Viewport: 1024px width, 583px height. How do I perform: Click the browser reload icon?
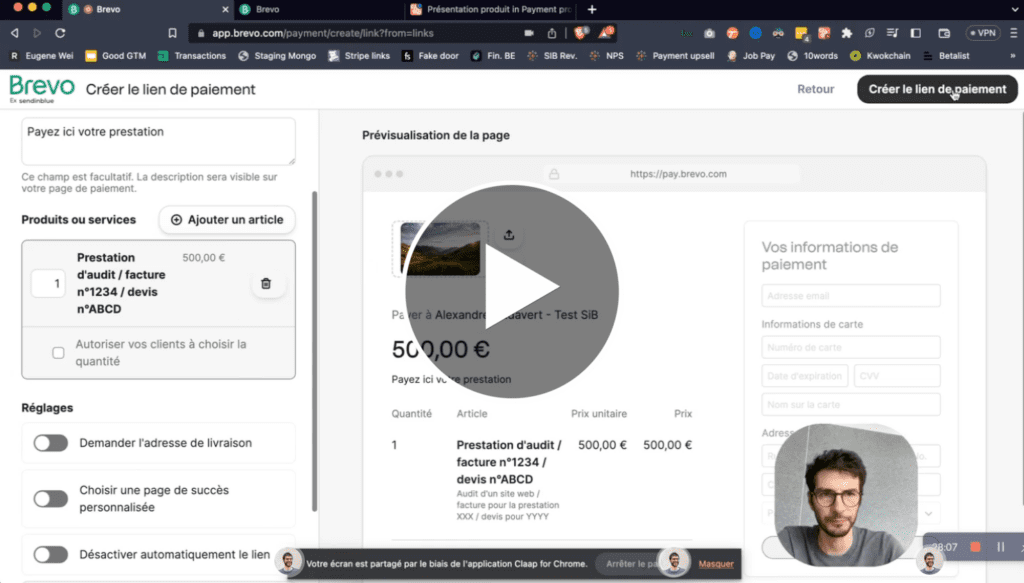(x=60, y=31)
